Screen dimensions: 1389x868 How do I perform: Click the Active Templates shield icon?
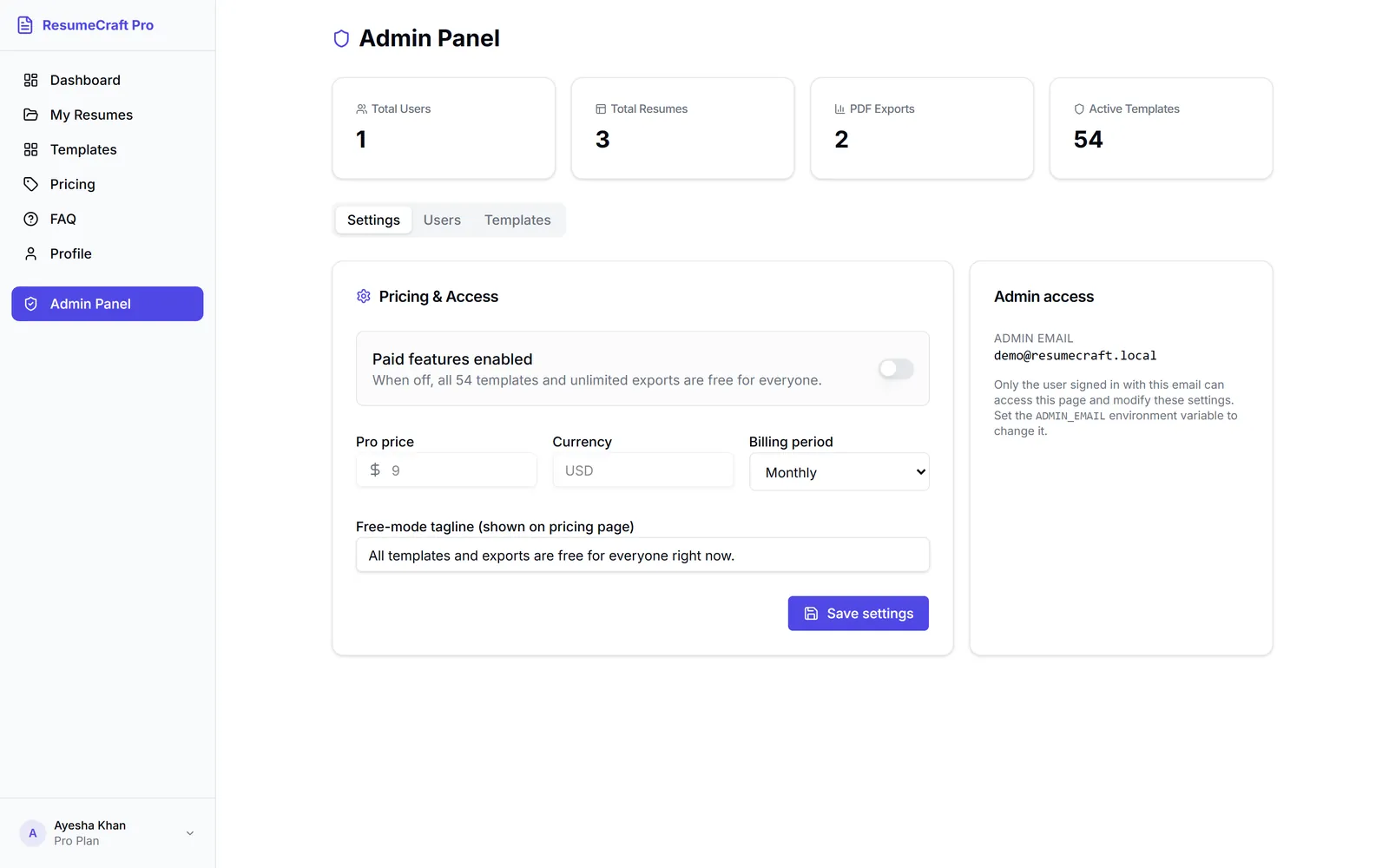pos(1079,109)
